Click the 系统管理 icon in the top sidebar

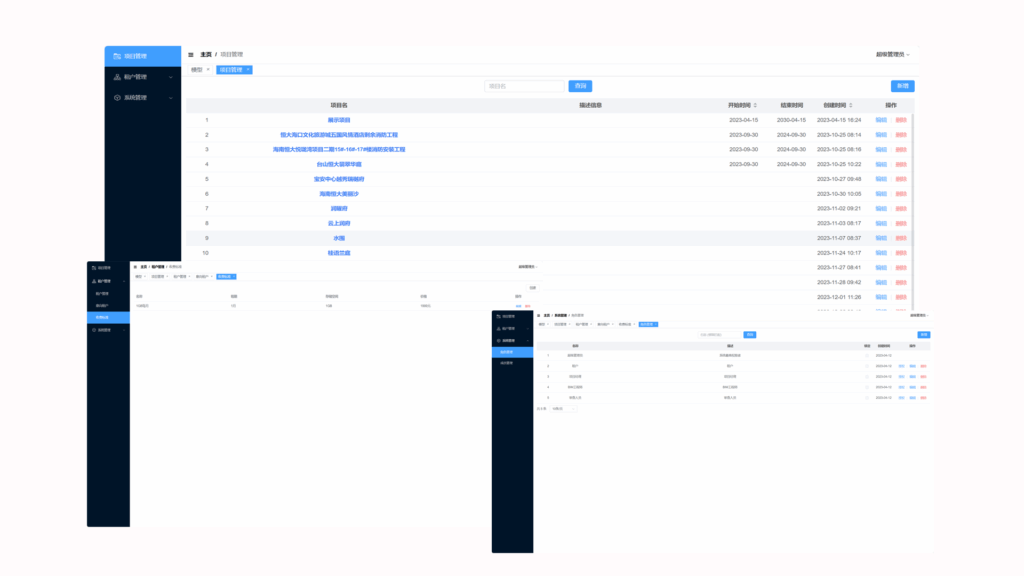(118, 98)
